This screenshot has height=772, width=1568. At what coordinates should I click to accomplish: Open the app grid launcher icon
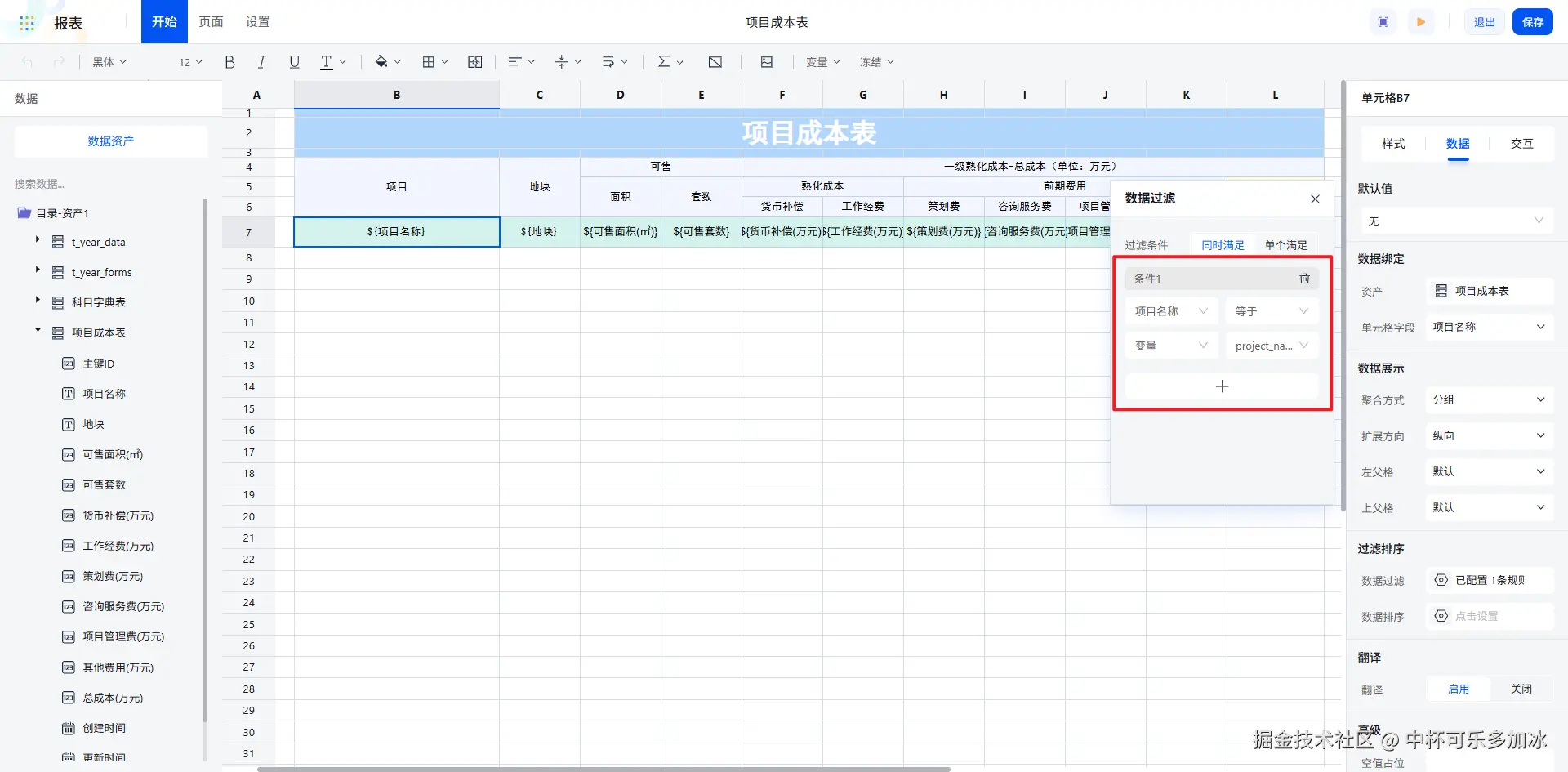pyautogui.click(x=27, y=23)
